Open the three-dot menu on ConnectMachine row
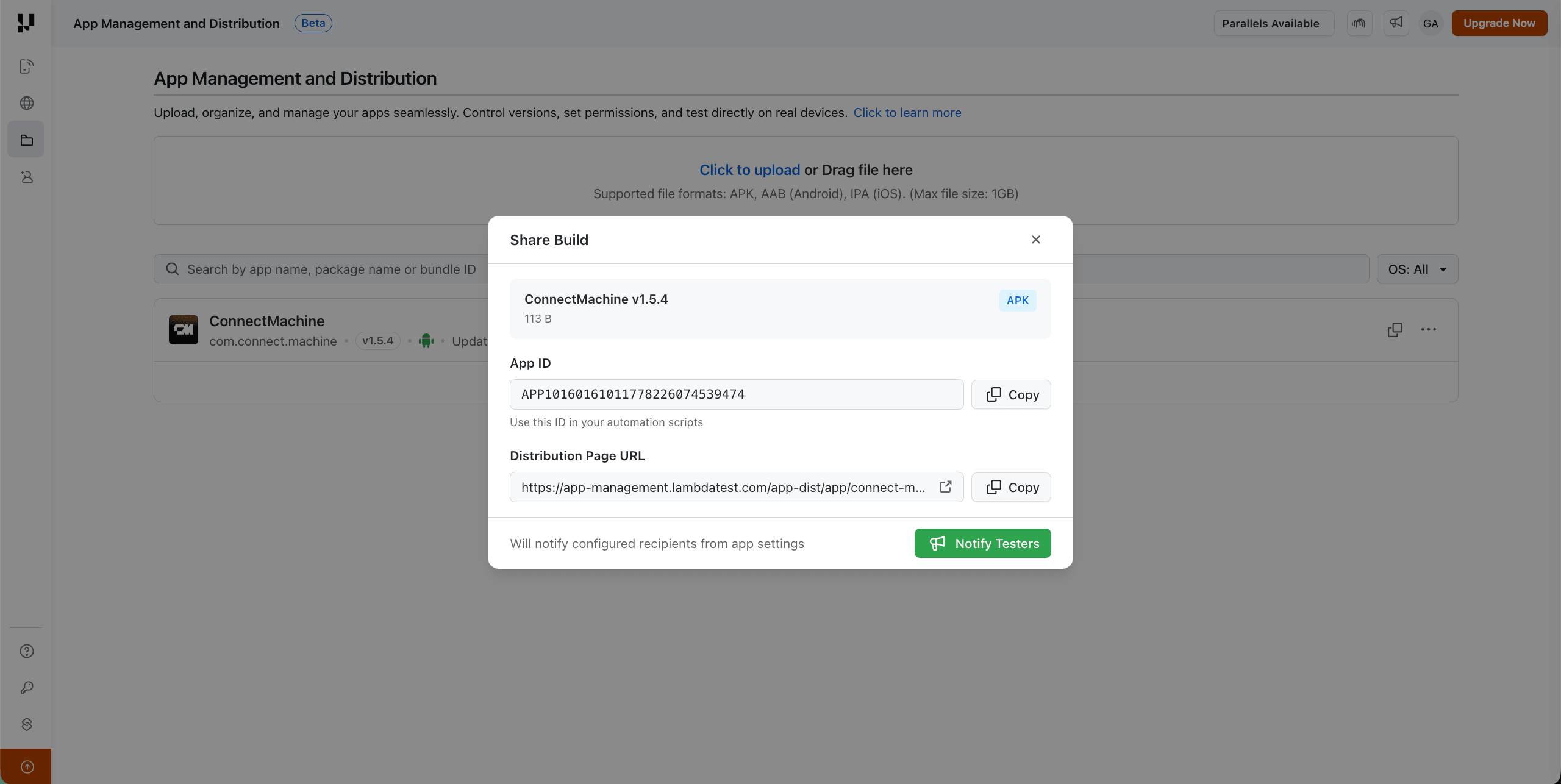The width and height of the screenshot is (1561, 784). click(x=1429, y=330)
